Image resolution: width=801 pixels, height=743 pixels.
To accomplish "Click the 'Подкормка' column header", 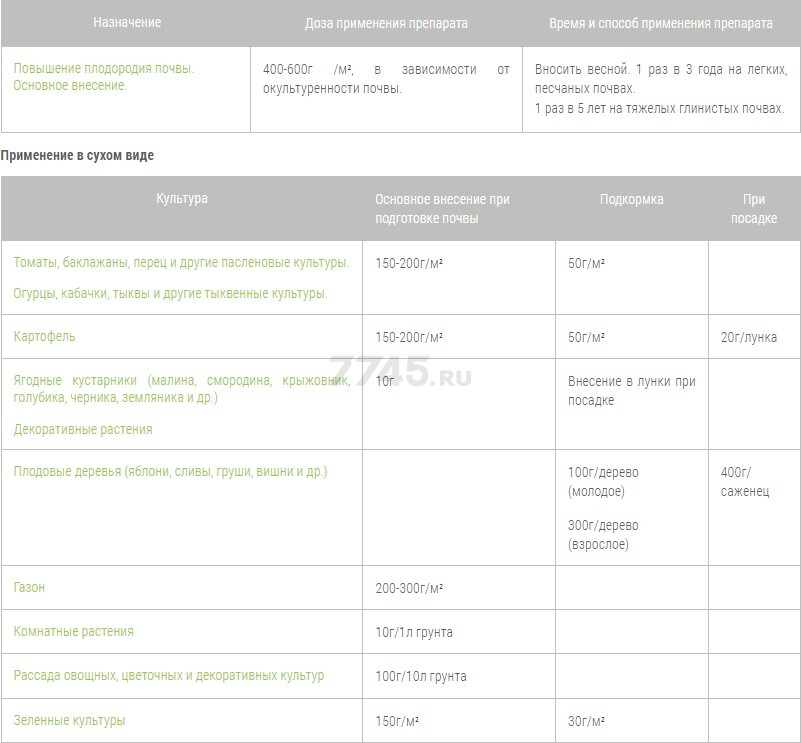I will point(631,199).
